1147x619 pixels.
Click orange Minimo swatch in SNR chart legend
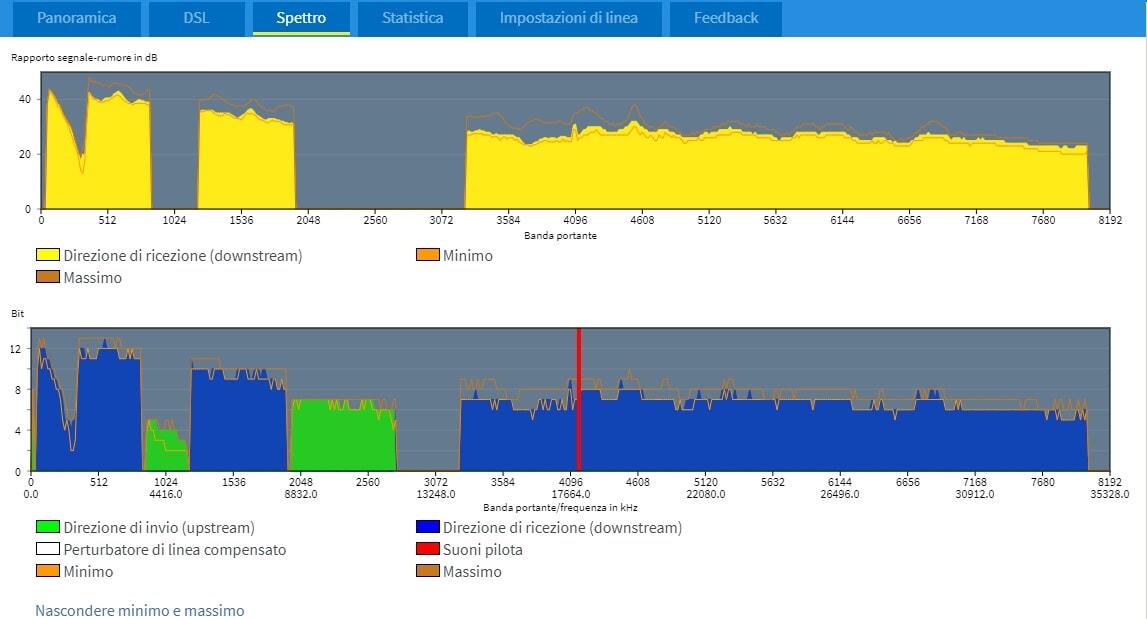(x=427, y=256)
